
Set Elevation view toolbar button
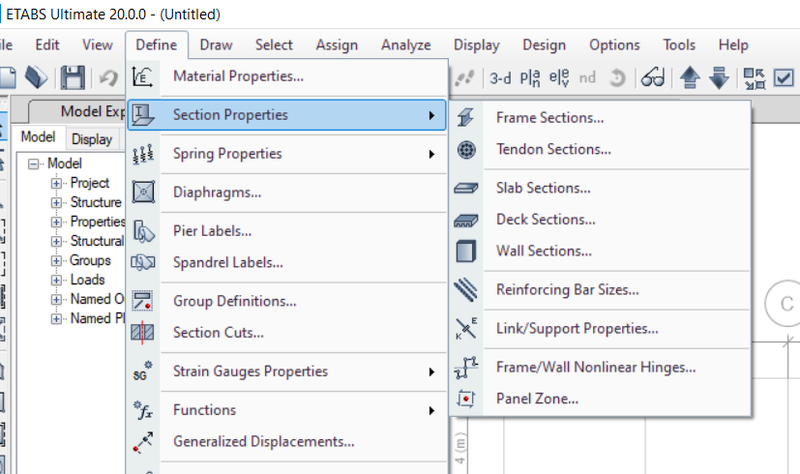tap(559, 78)
